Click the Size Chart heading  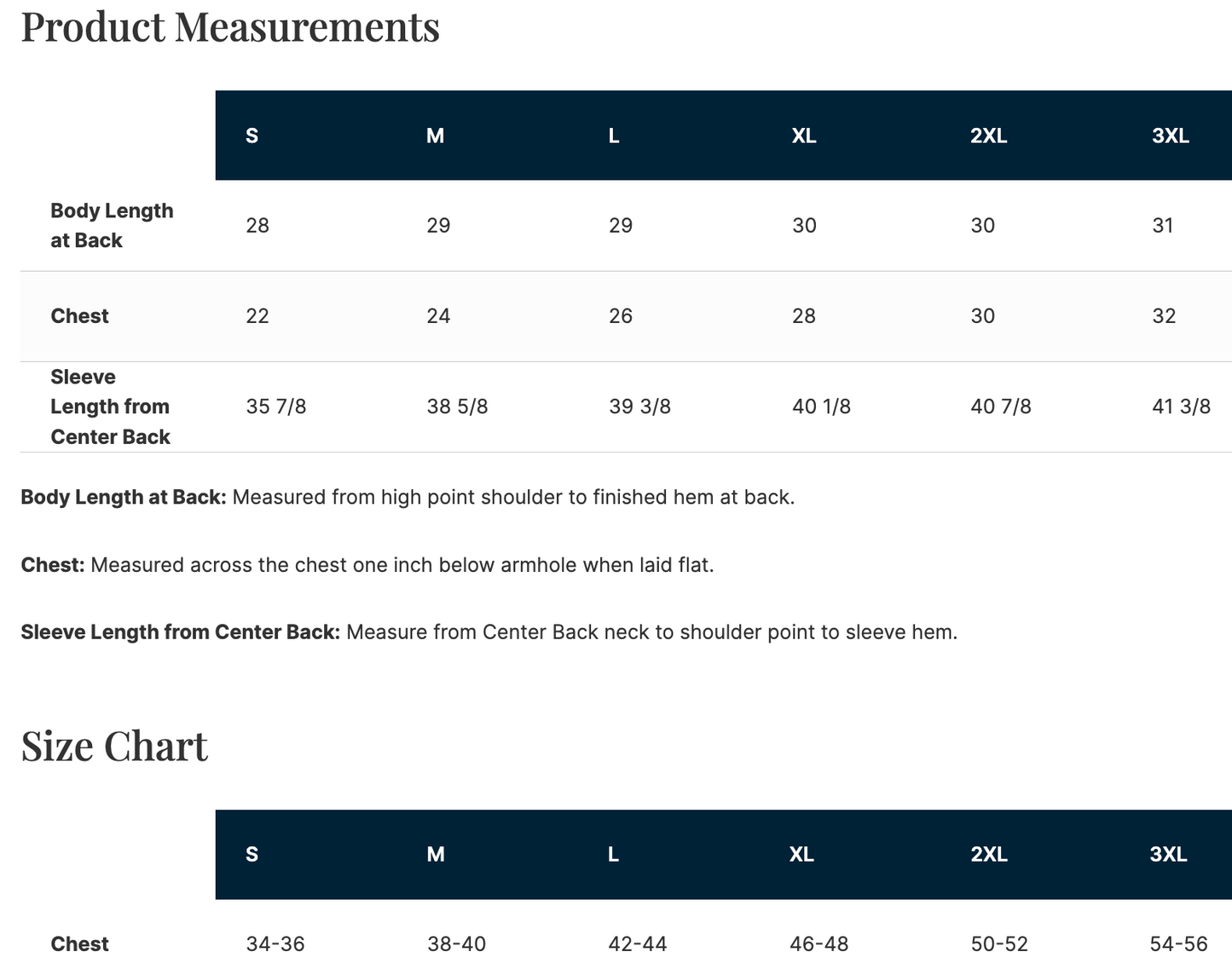click(x=114, y=746)
